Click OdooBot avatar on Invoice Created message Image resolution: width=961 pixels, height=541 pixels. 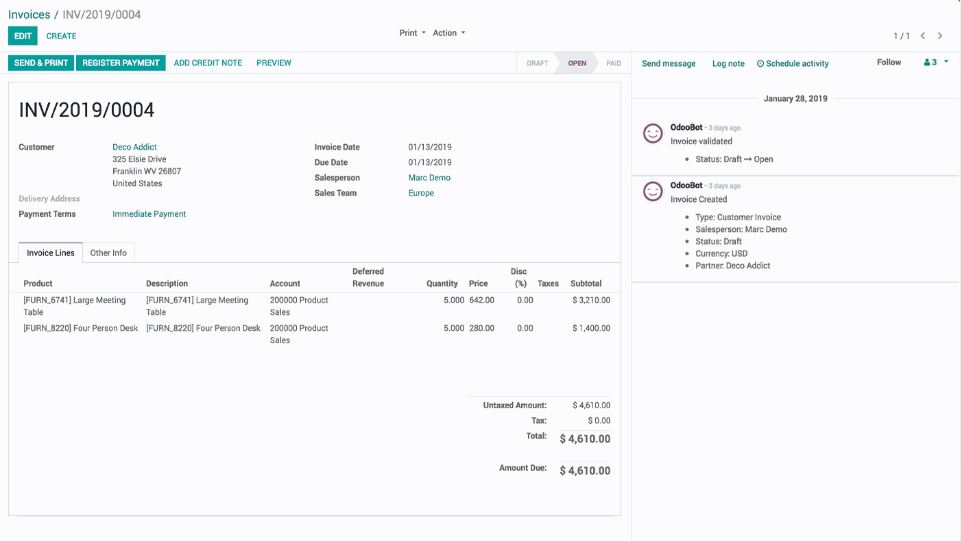coord(652,191)
